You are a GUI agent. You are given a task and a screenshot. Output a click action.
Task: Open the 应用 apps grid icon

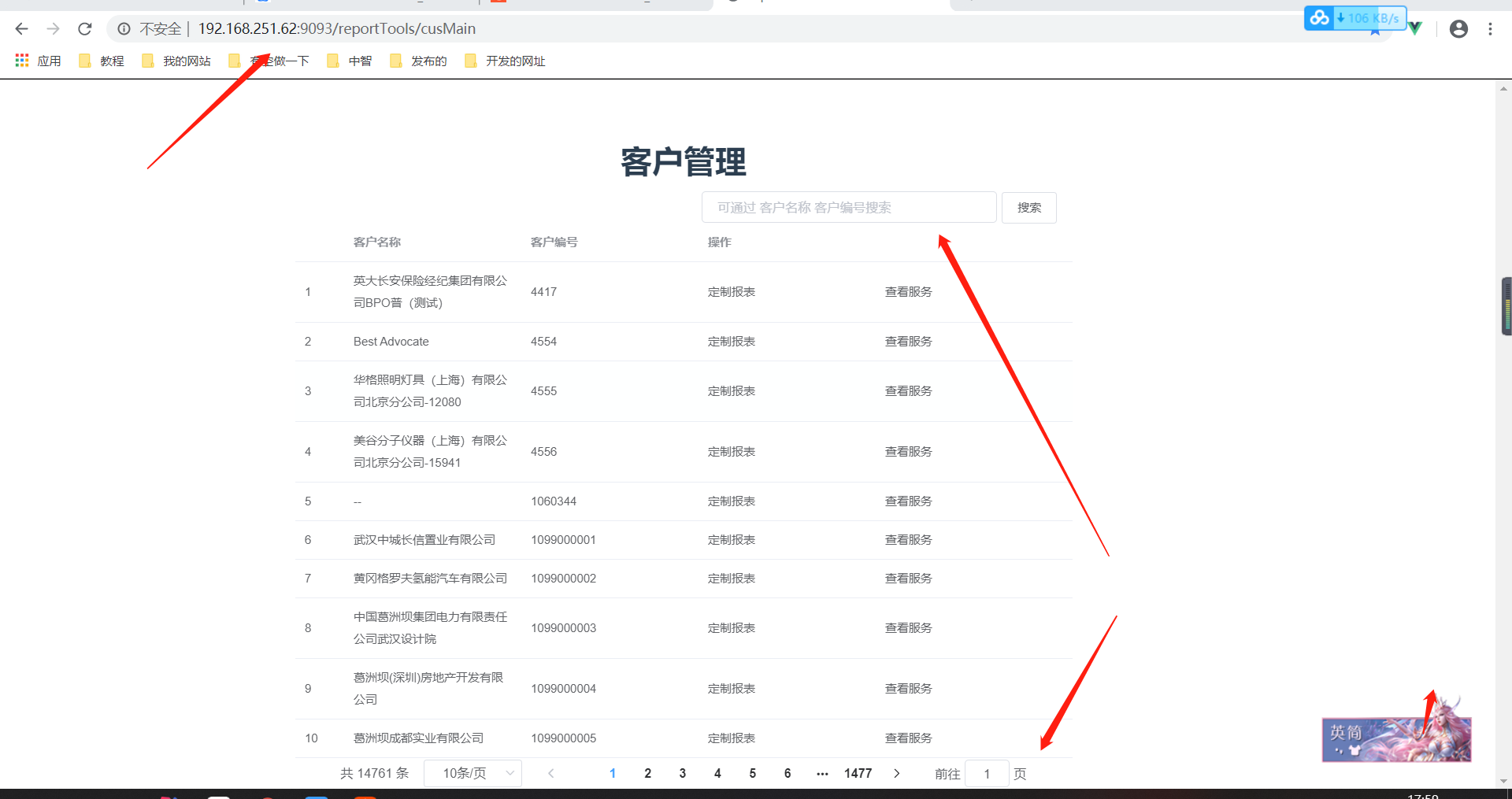tap(22, 61)
